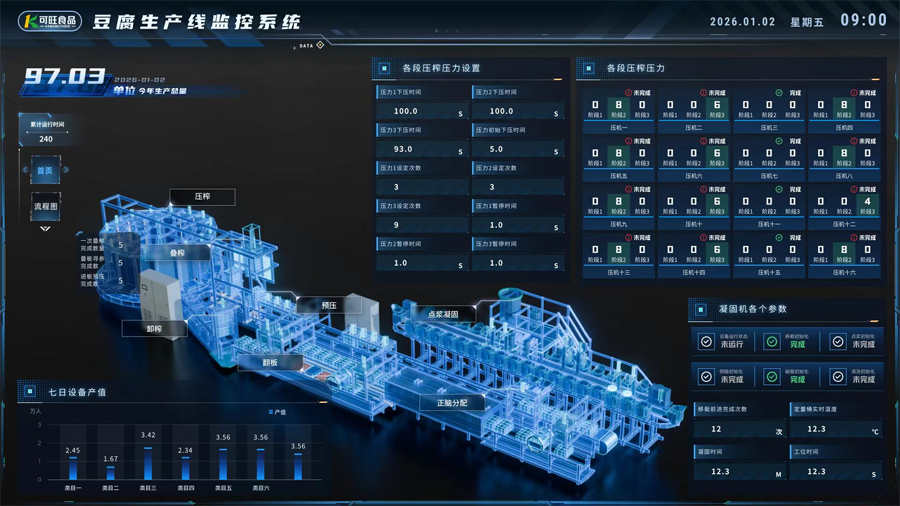The image size is (900, 506).
Task: Click the 压力3下压时间 field showing 93.0
Action: click(421, 149)
